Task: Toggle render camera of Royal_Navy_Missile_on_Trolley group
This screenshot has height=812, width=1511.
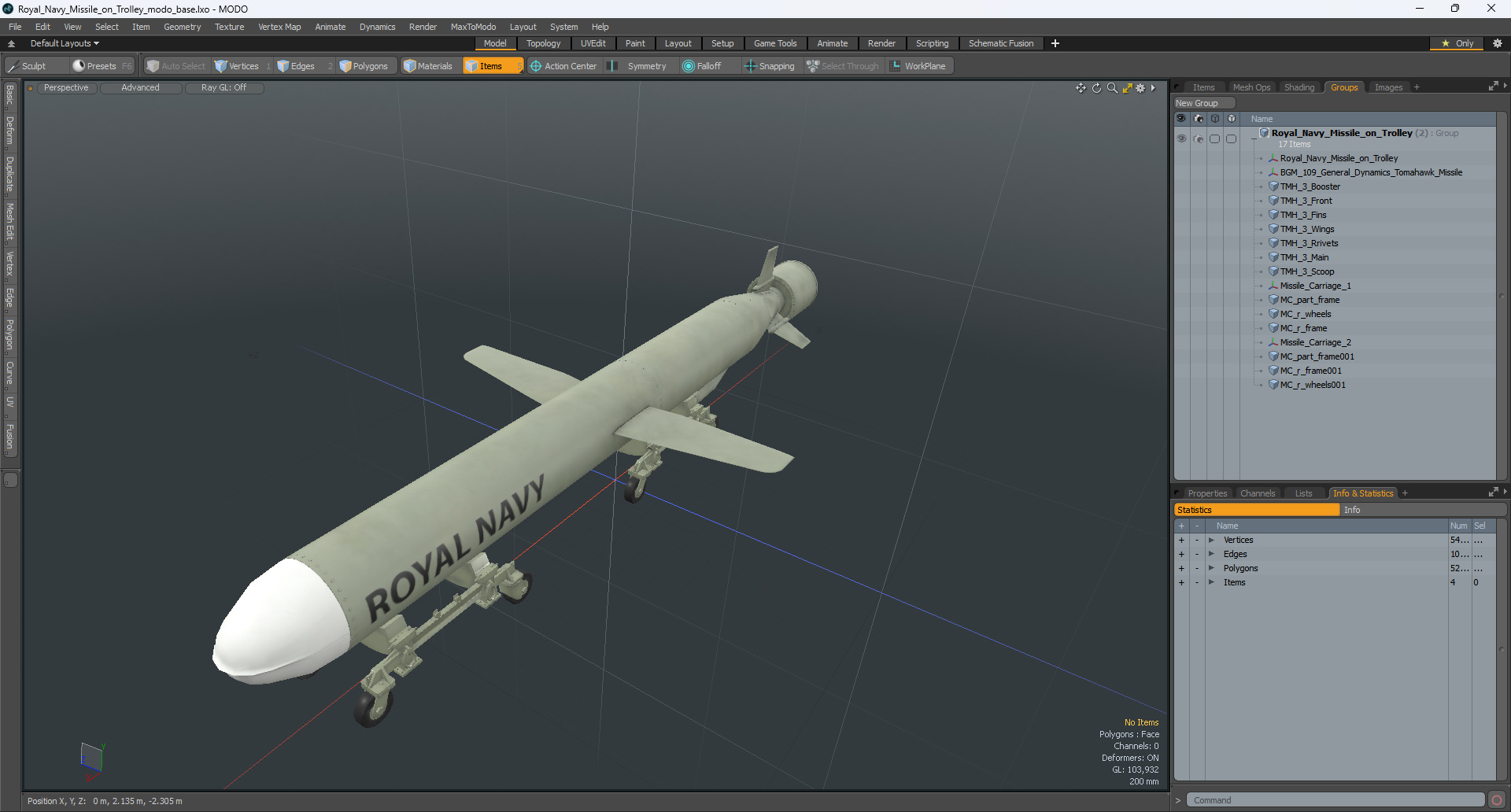Action: tap(1198, 138)
